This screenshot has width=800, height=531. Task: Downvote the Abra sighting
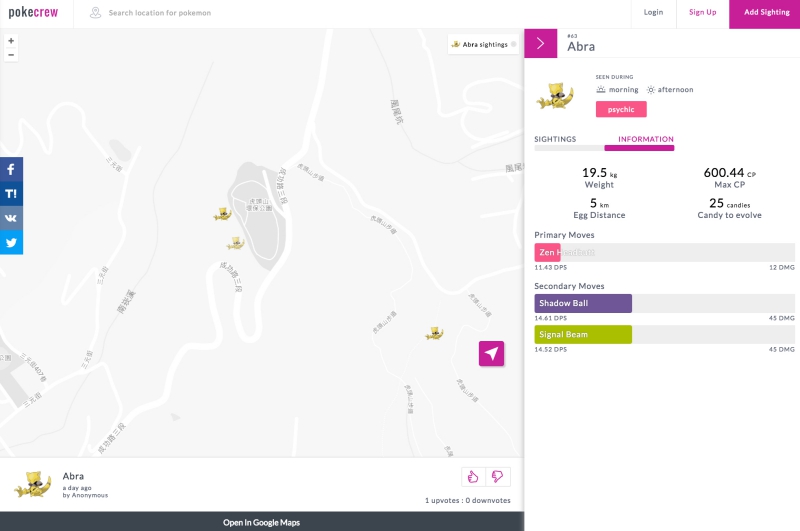[x=497, y=477]
